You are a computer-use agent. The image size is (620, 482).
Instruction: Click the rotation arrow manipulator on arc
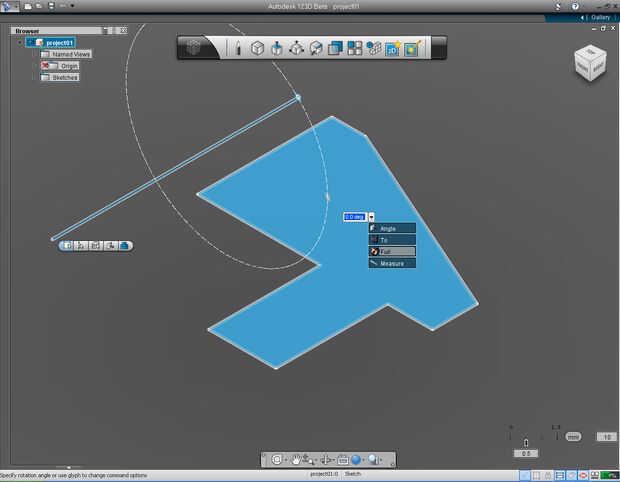[327, 197]
